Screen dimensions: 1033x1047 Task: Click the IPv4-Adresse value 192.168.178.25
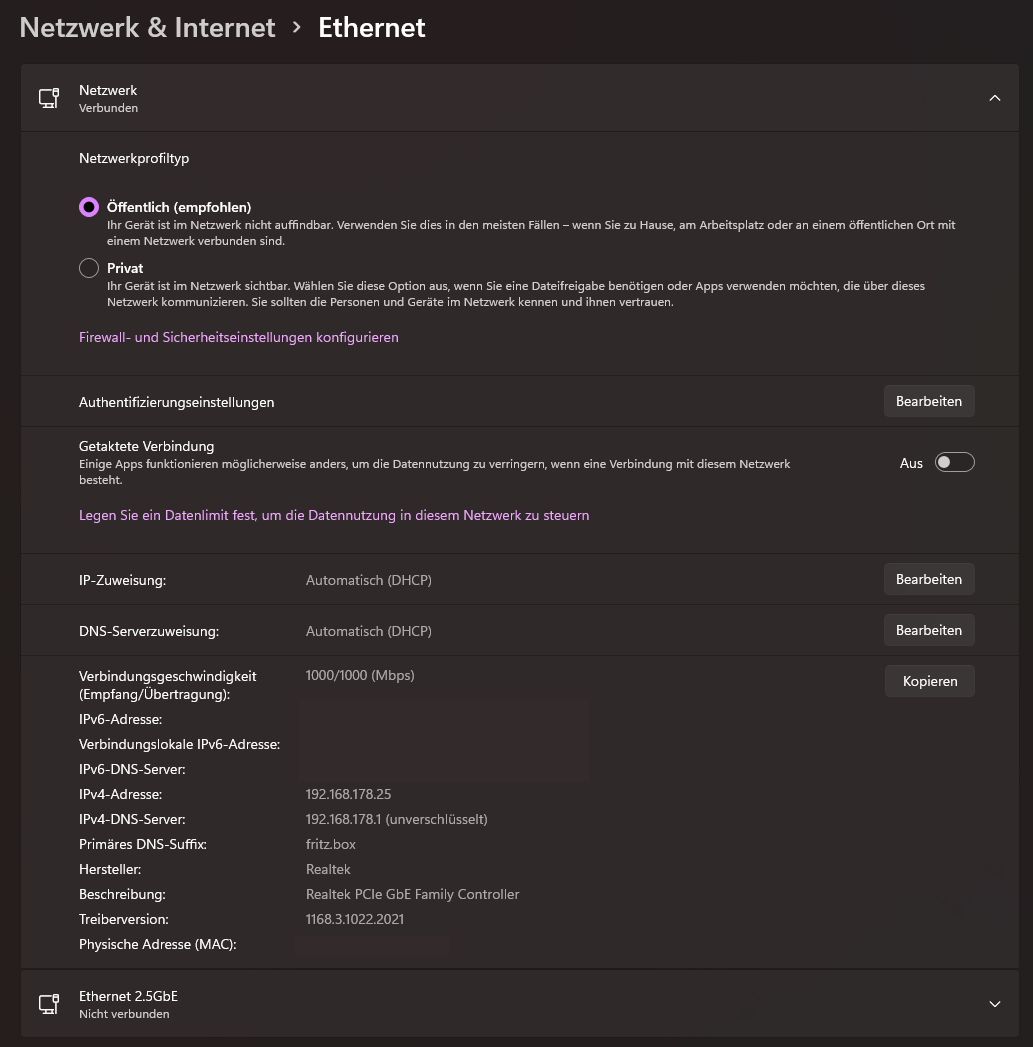[348, 794]
